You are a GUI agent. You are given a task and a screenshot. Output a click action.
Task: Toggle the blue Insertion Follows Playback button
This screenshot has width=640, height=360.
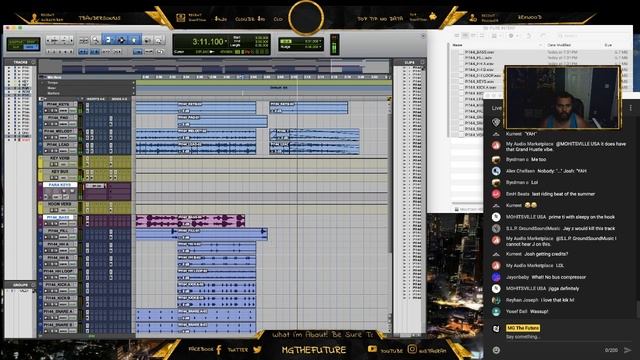point(138,52)
